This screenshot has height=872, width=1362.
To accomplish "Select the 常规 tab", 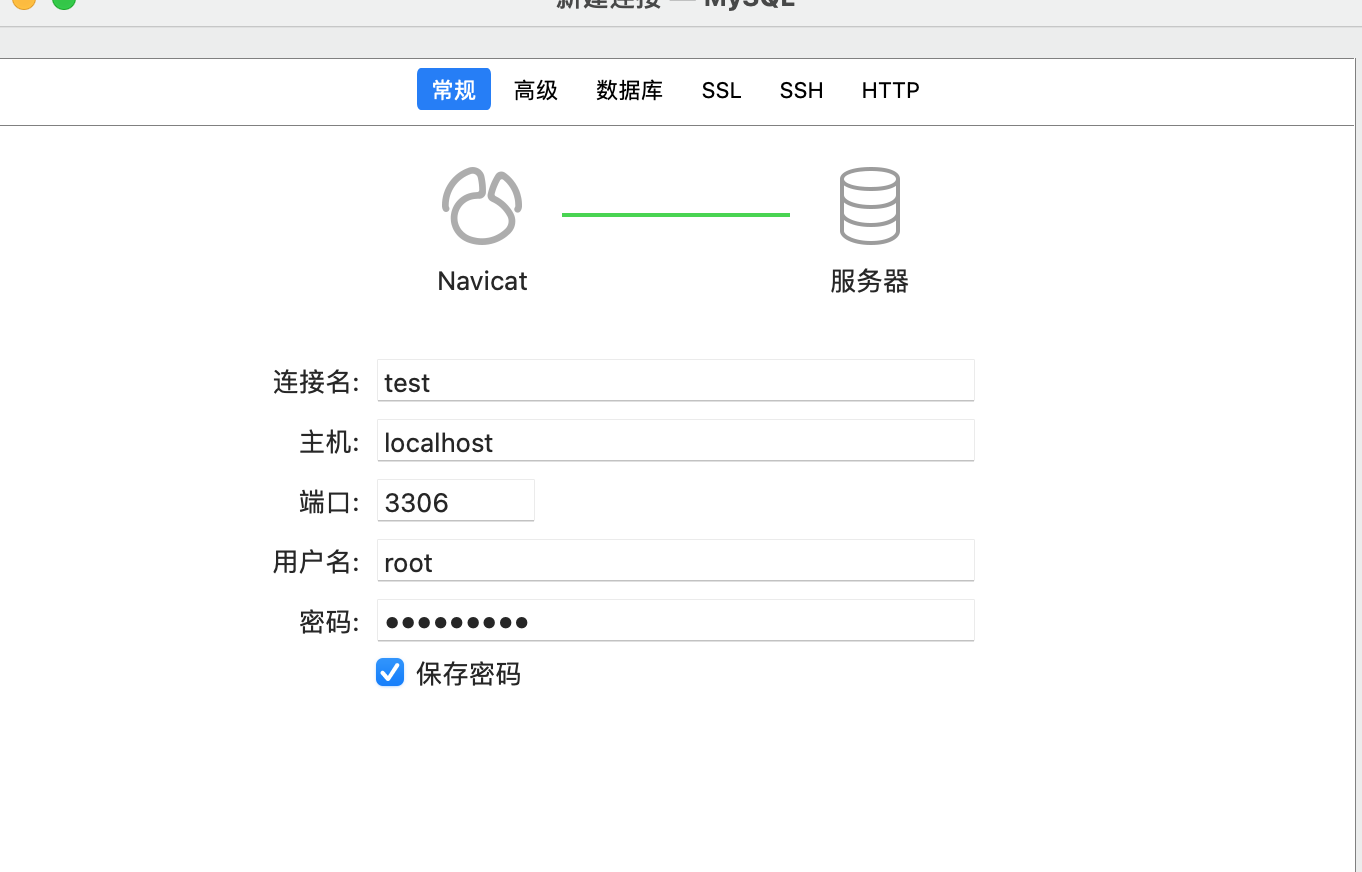I will tap(453, 89).
